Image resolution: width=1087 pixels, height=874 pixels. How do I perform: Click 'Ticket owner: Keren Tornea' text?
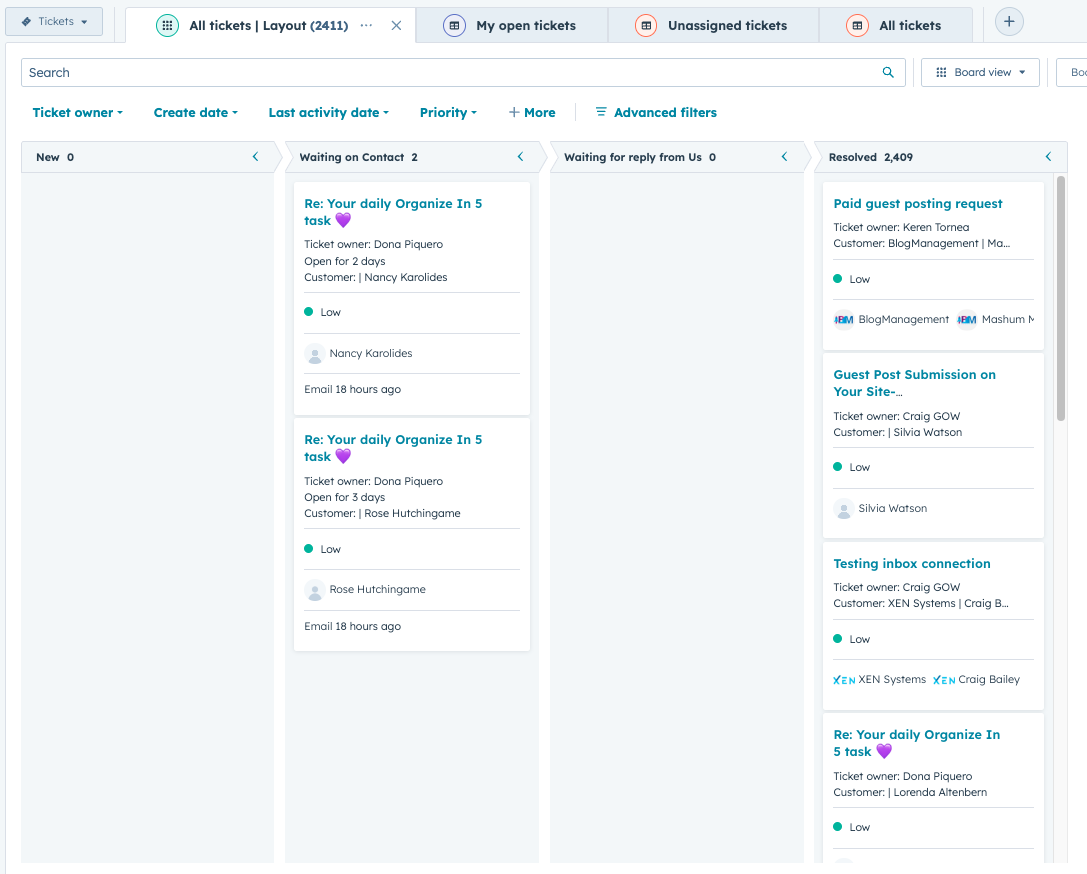(x=901, y=227)
